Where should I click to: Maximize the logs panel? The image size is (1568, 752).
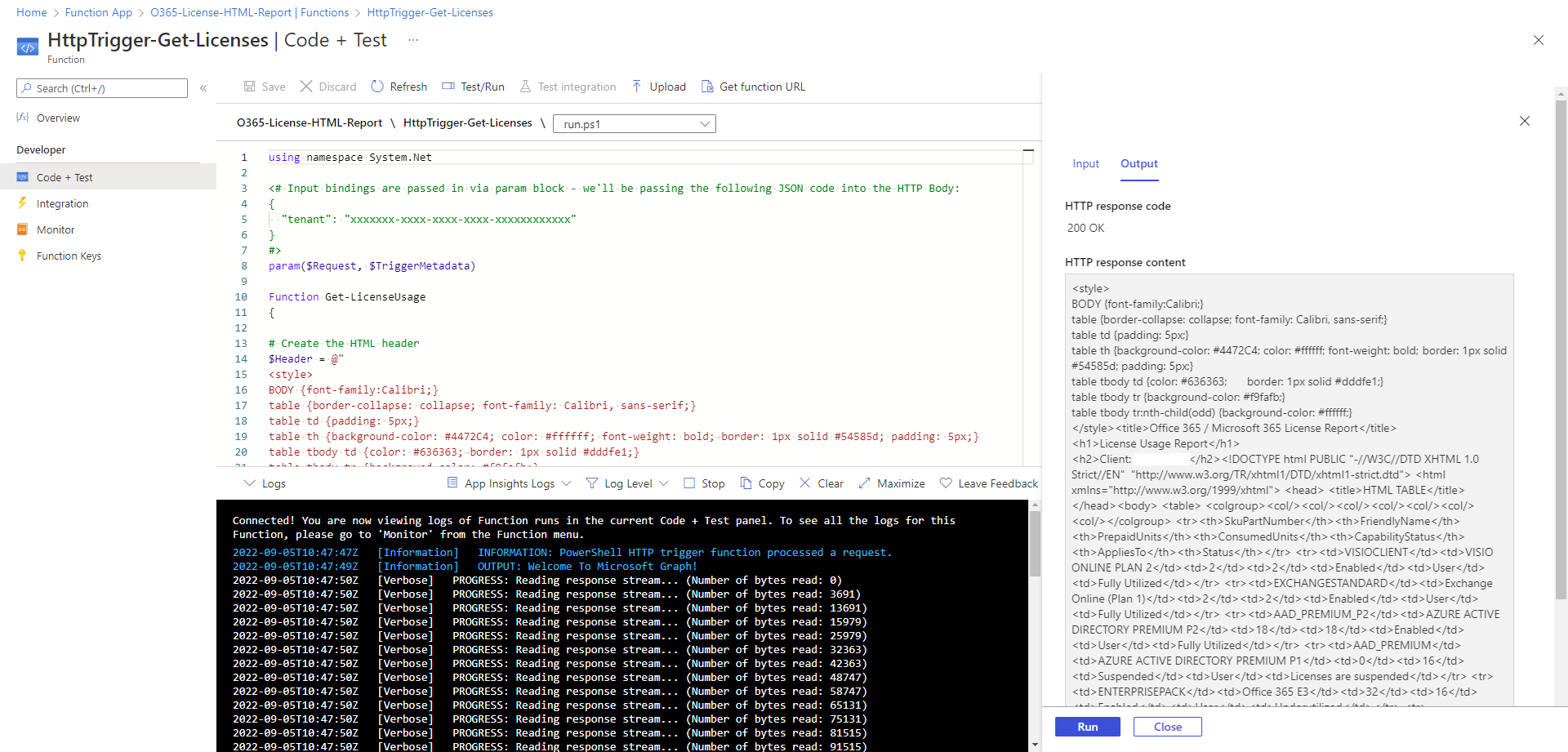point(891,483)
